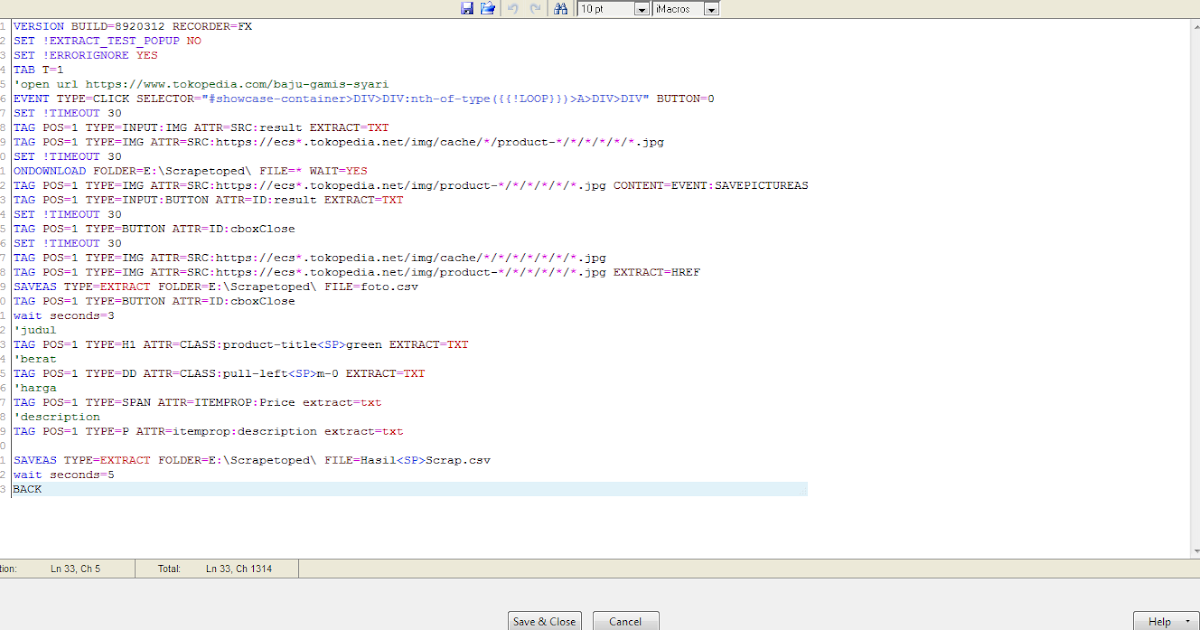Click the 'wait seconds=5' code line

[63, 474]
